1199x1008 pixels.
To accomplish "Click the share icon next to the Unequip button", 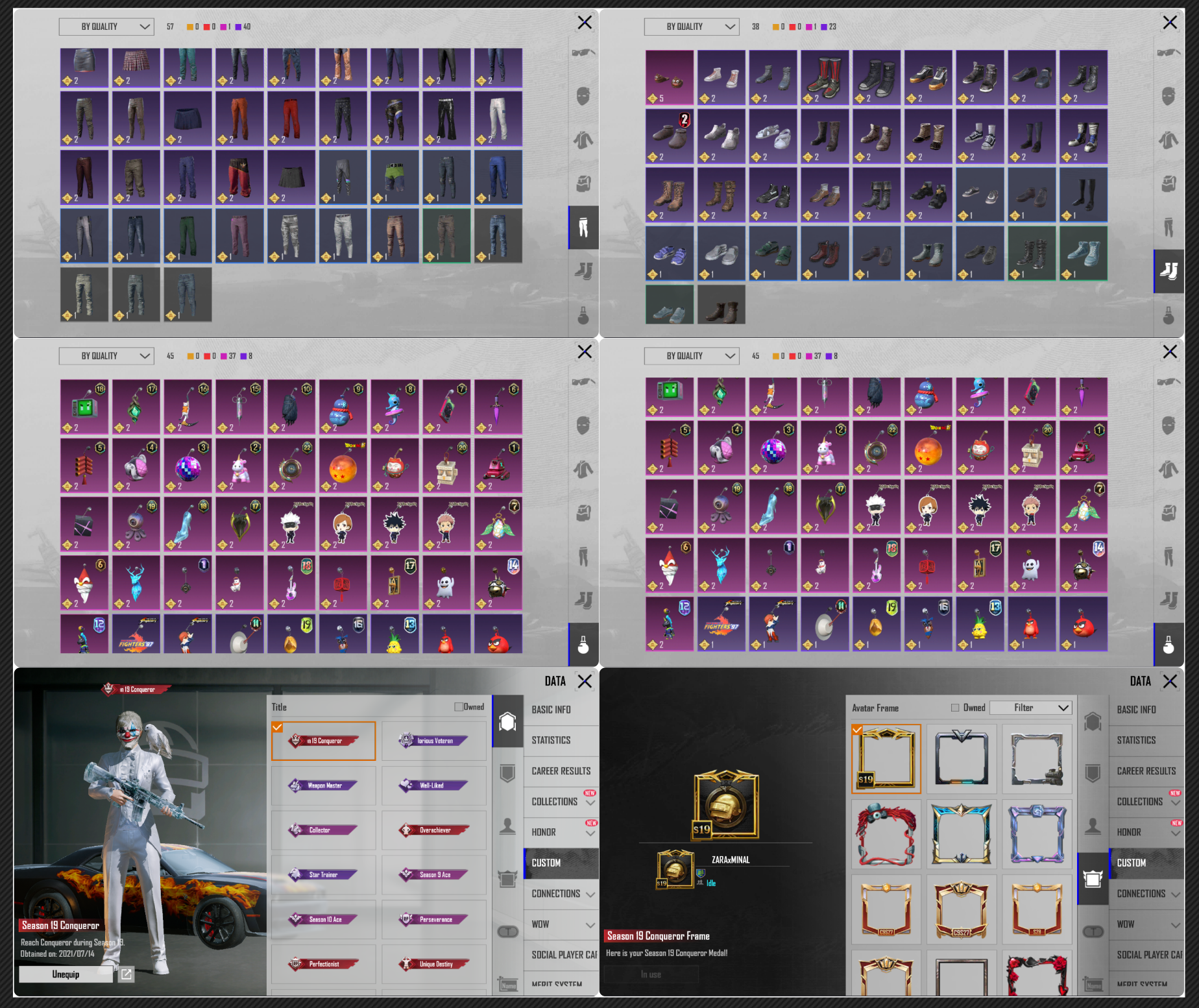I will tap(127, 974).
